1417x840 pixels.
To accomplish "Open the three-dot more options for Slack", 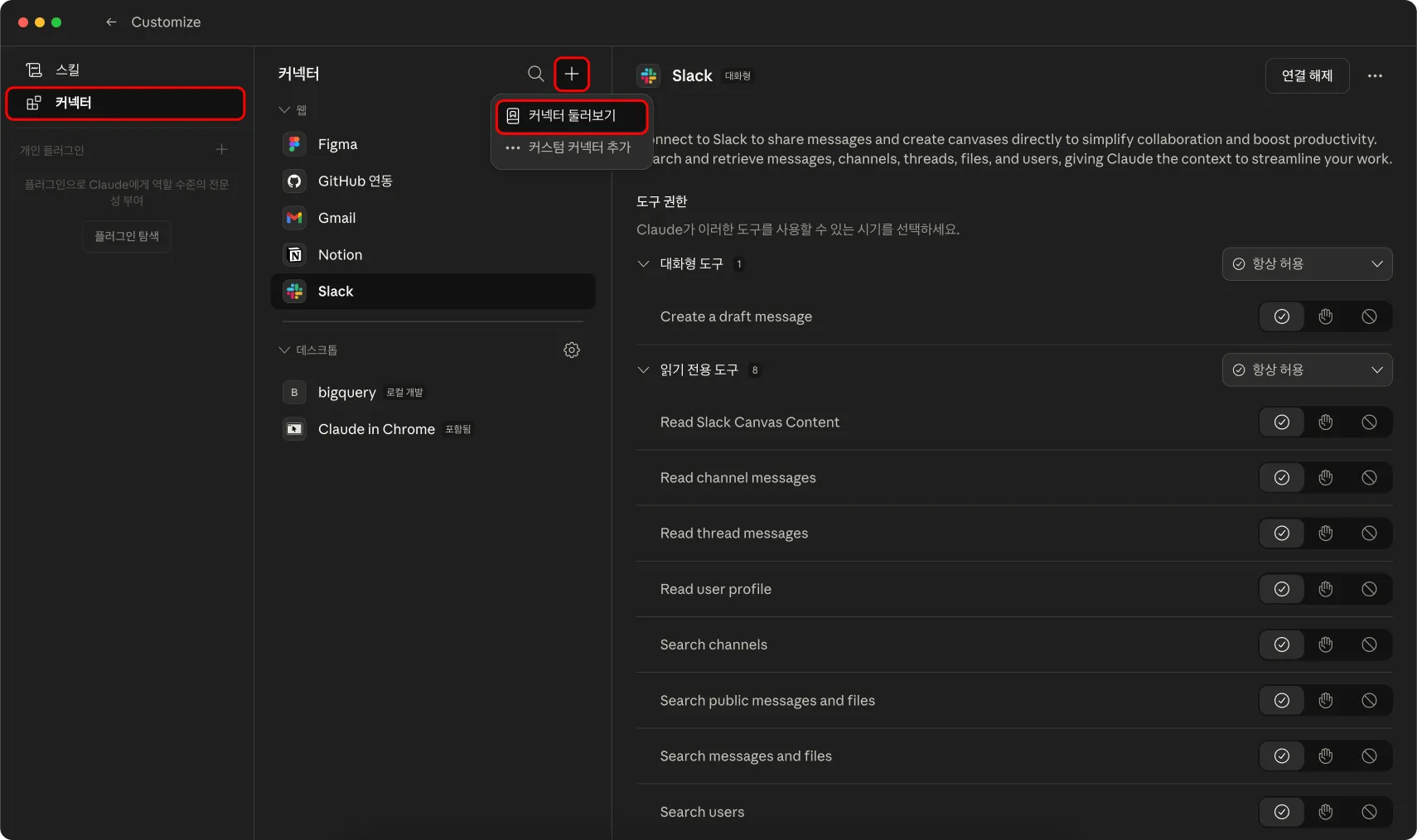I will point(1375,75).
